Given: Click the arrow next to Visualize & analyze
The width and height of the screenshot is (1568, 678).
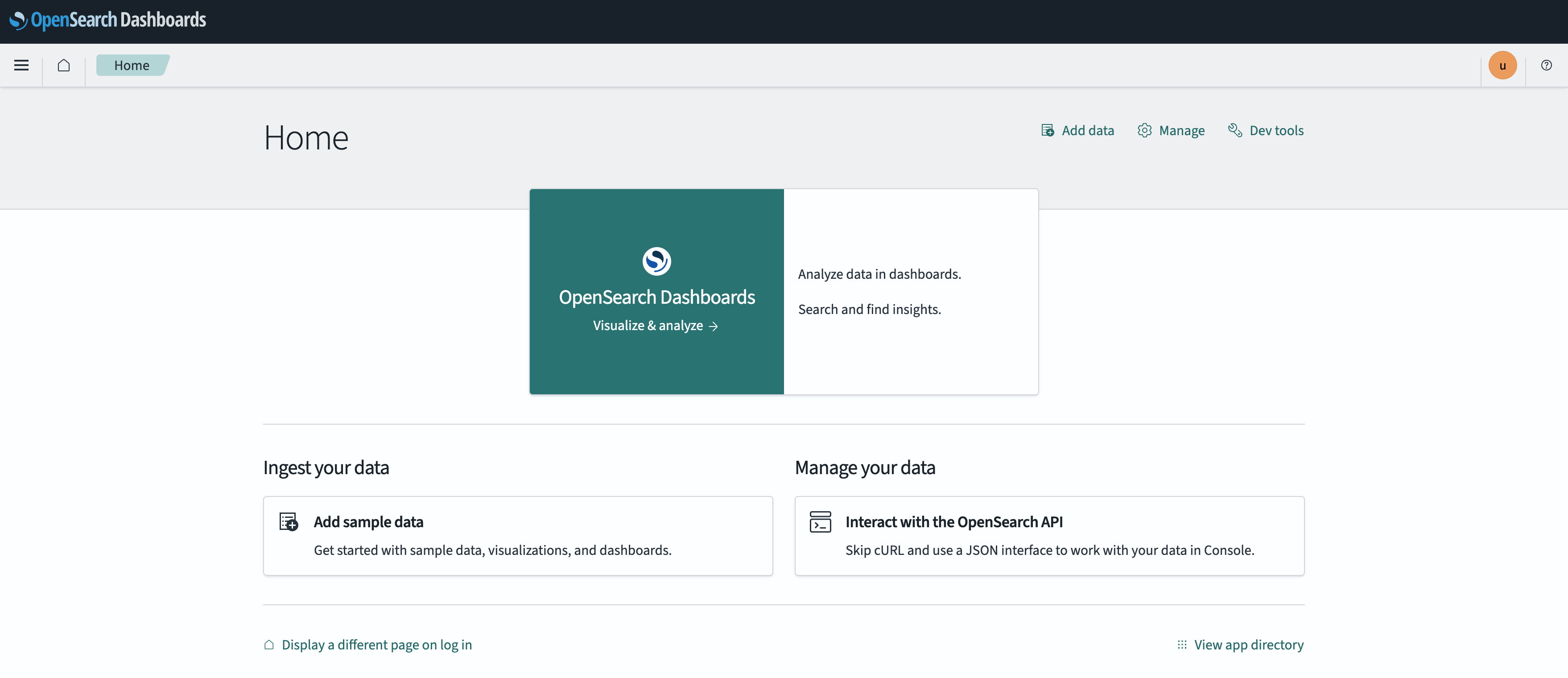Looking at the screenshot, I should [714, 326].
